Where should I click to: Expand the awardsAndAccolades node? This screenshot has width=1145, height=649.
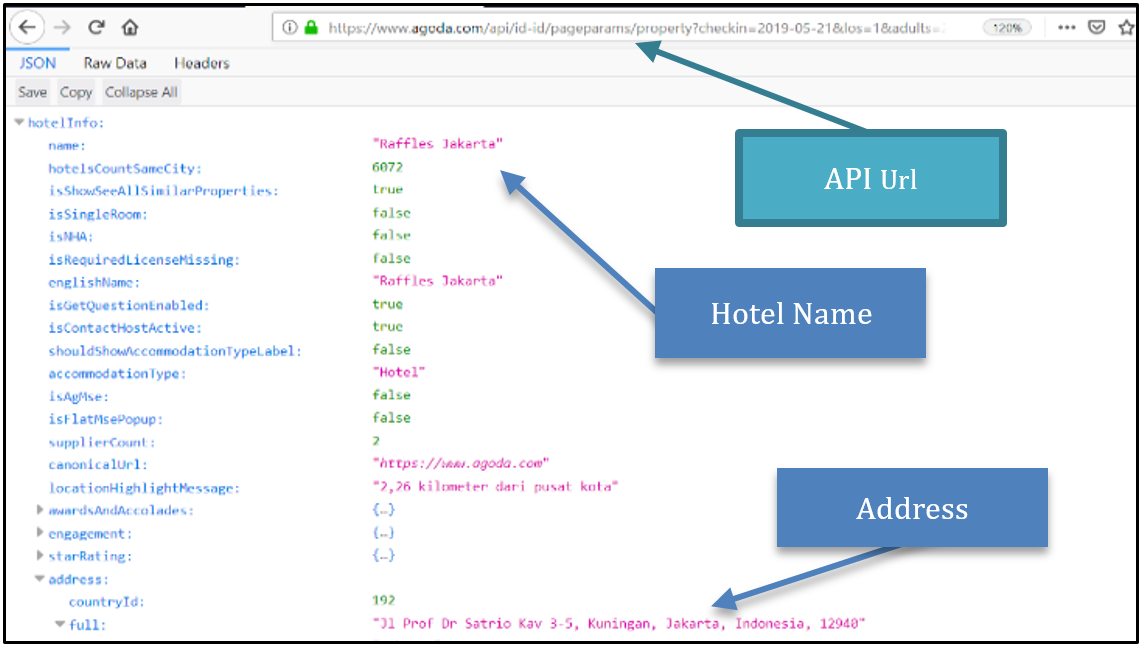(40, 510)
